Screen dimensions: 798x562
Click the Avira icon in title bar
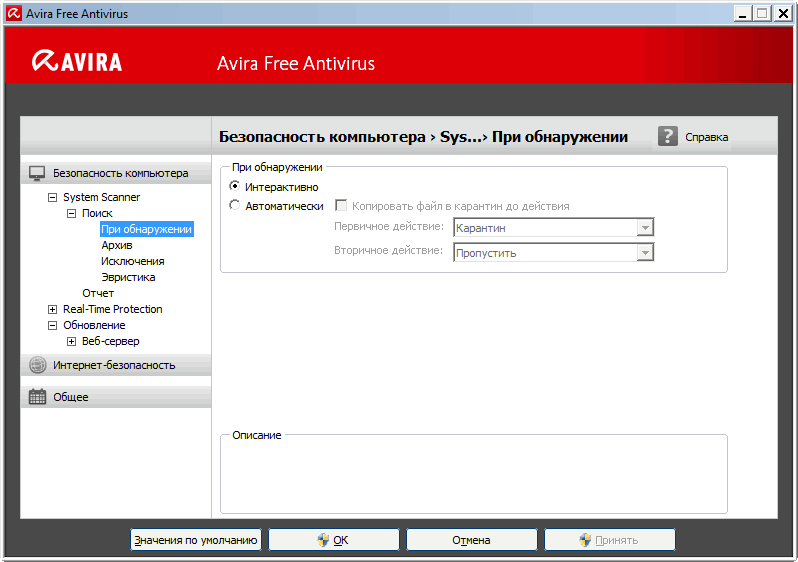point(14,14)
